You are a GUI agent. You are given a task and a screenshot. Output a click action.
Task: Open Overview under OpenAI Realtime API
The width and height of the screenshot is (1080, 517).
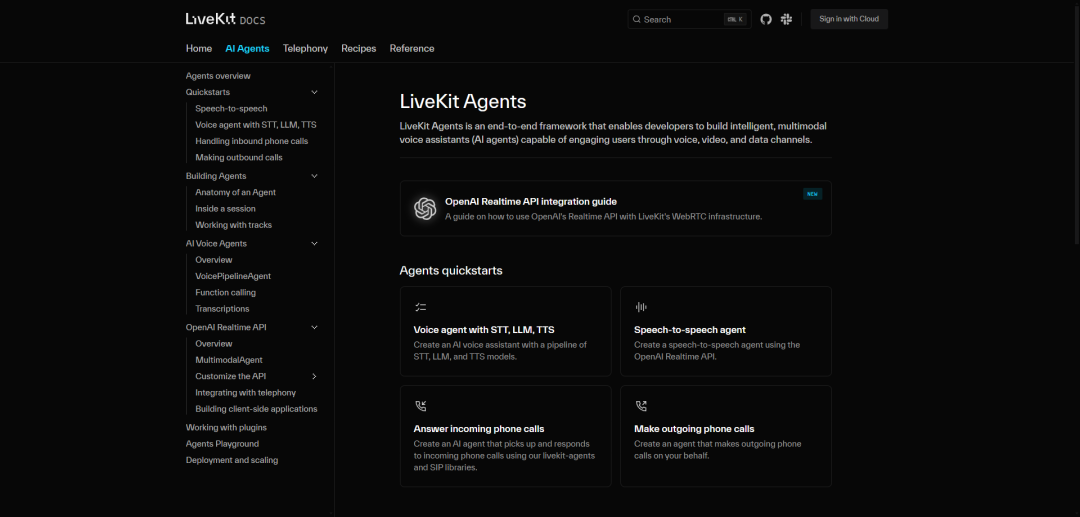[x=214, y=344]
